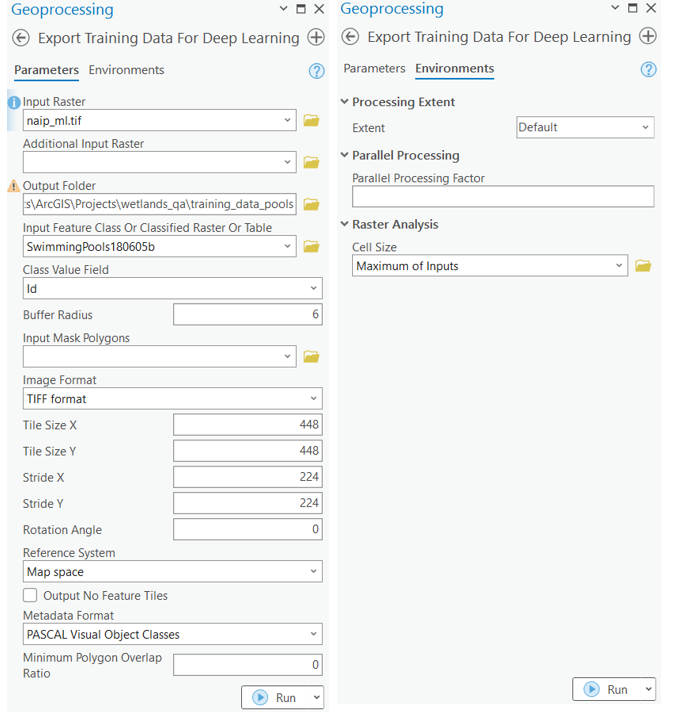The height and width of the screenshot is (712, 674).
Task: Collapse the Processing Extent section
Action: 346,102
